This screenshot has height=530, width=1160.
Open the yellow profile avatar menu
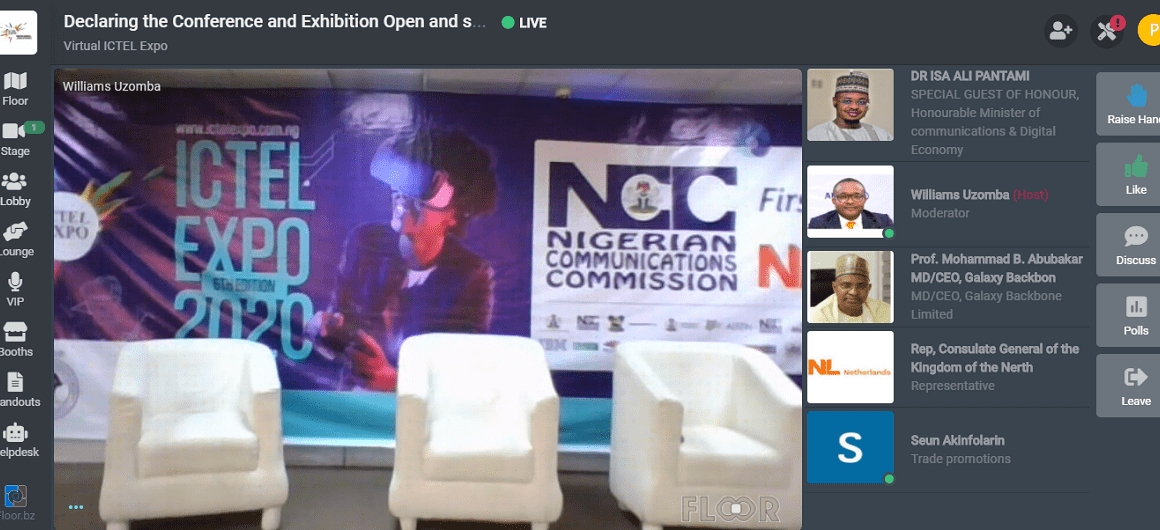(1149, 31)
